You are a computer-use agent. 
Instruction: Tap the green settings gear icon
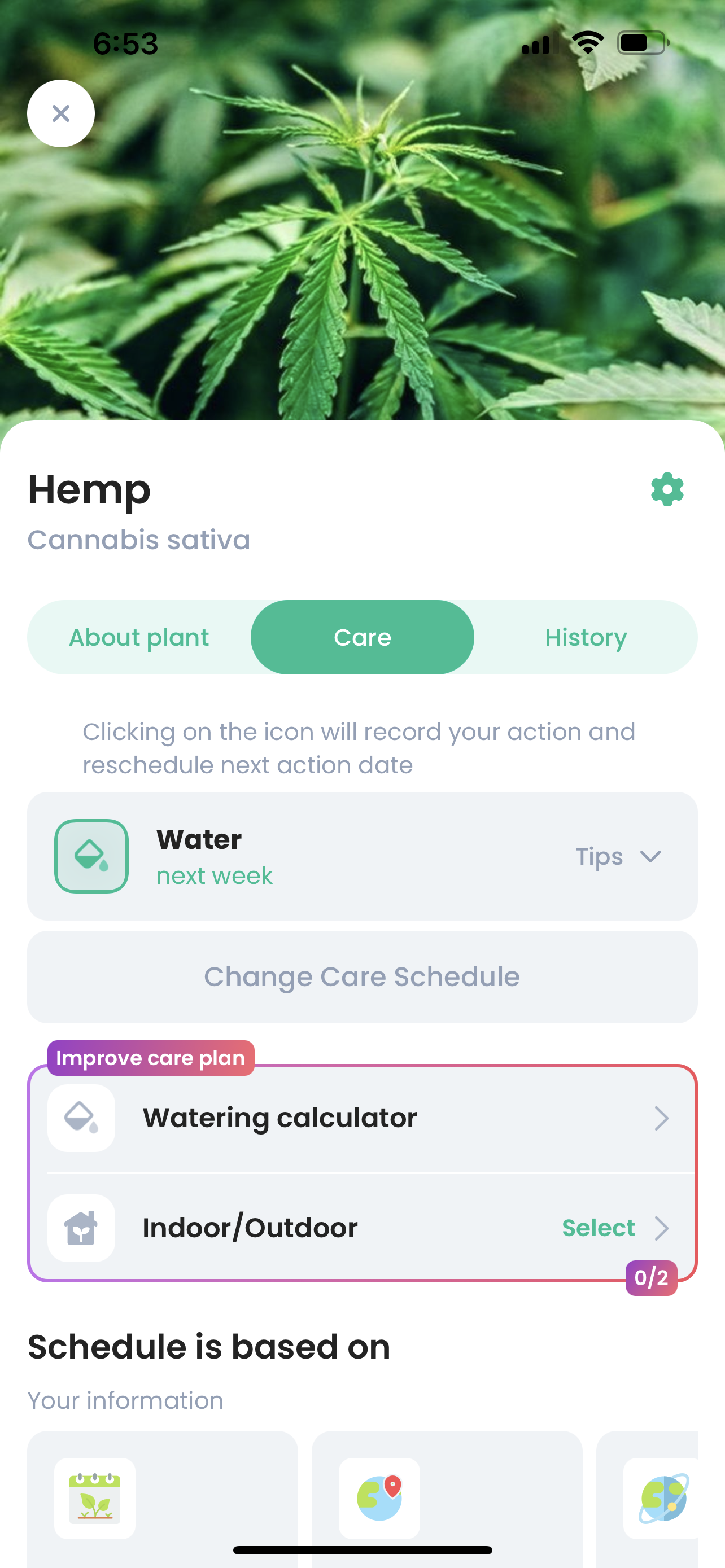tap(667, 489)
